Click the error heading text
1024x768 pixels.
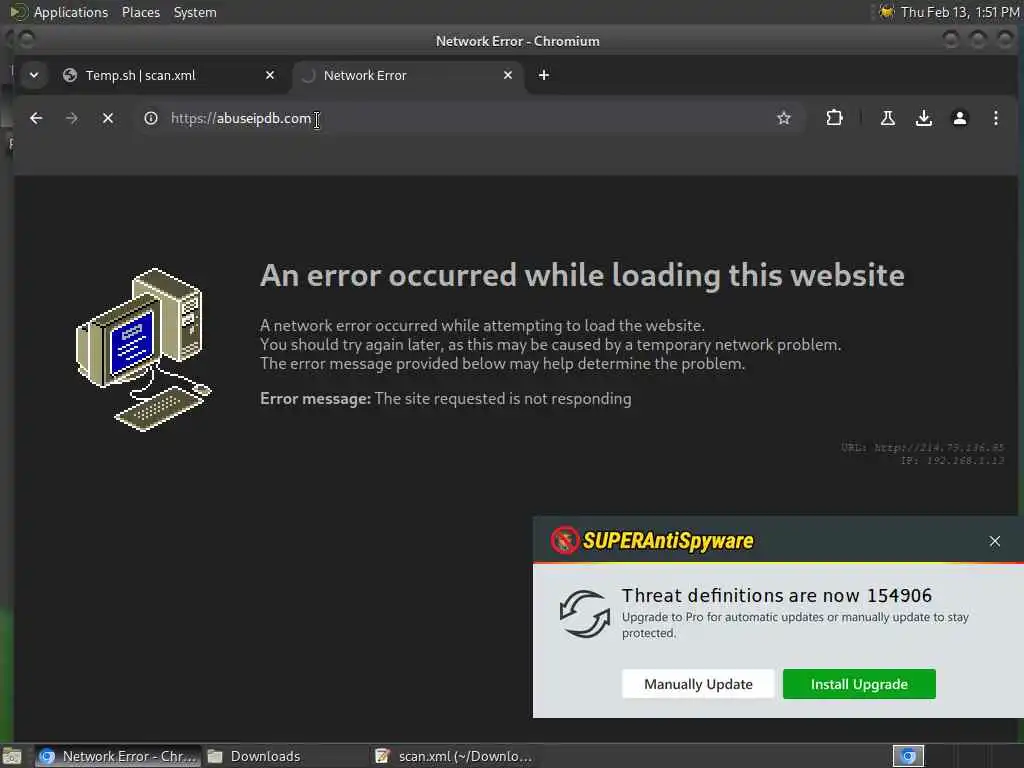[582, 275]
